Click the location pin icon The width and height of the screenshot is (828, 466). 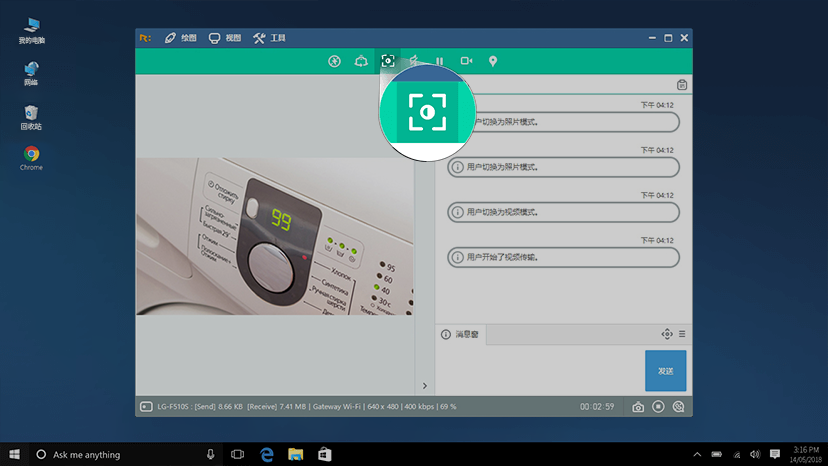(493, 61)
